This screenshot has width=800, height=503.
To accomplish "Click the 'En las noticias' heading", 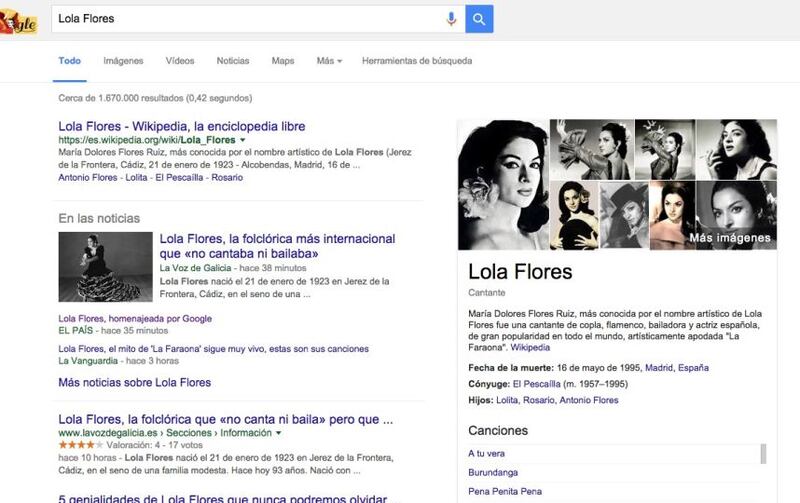I will pos(99,218).
